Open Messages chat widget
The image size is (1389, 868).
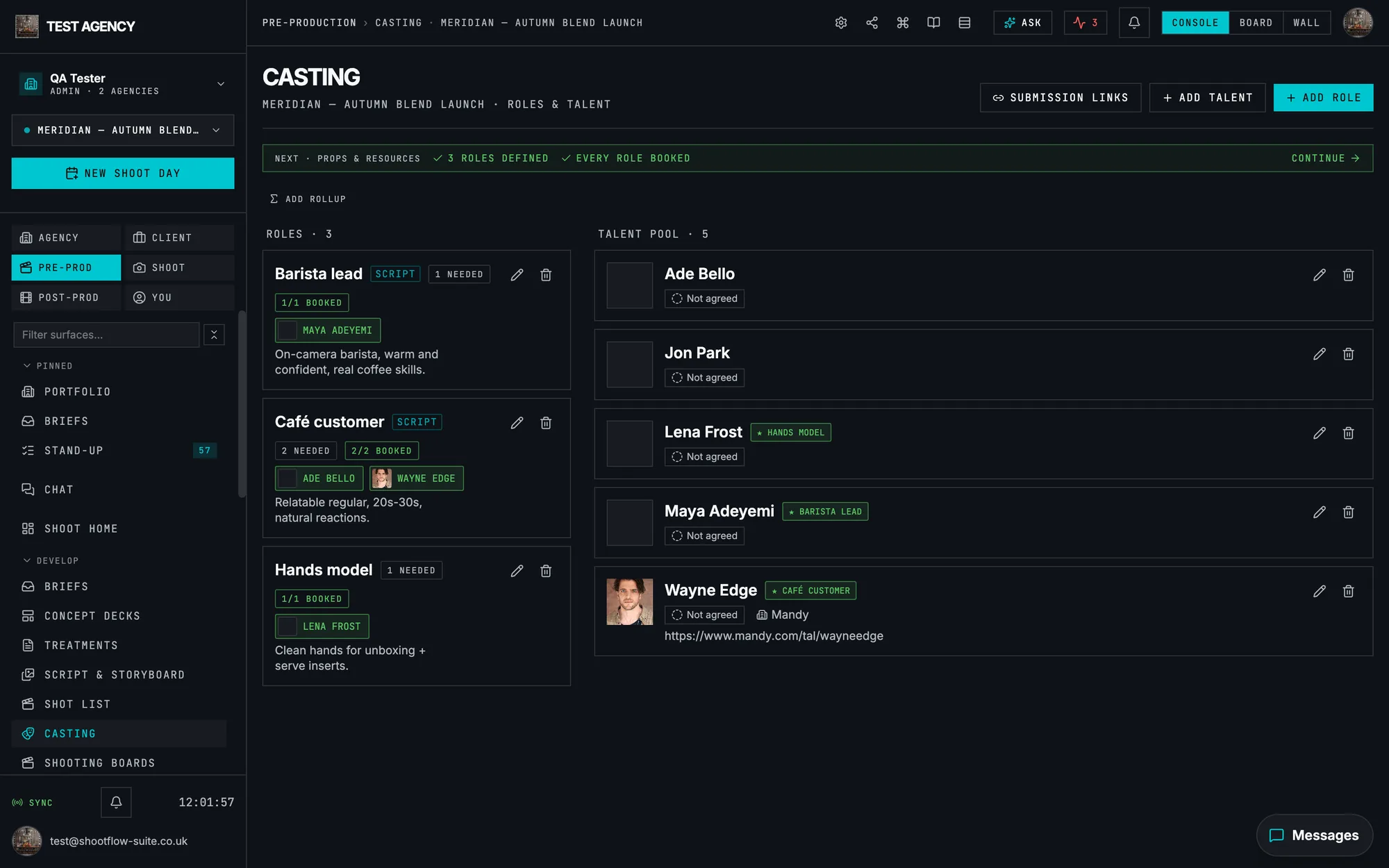[1314, 835]
